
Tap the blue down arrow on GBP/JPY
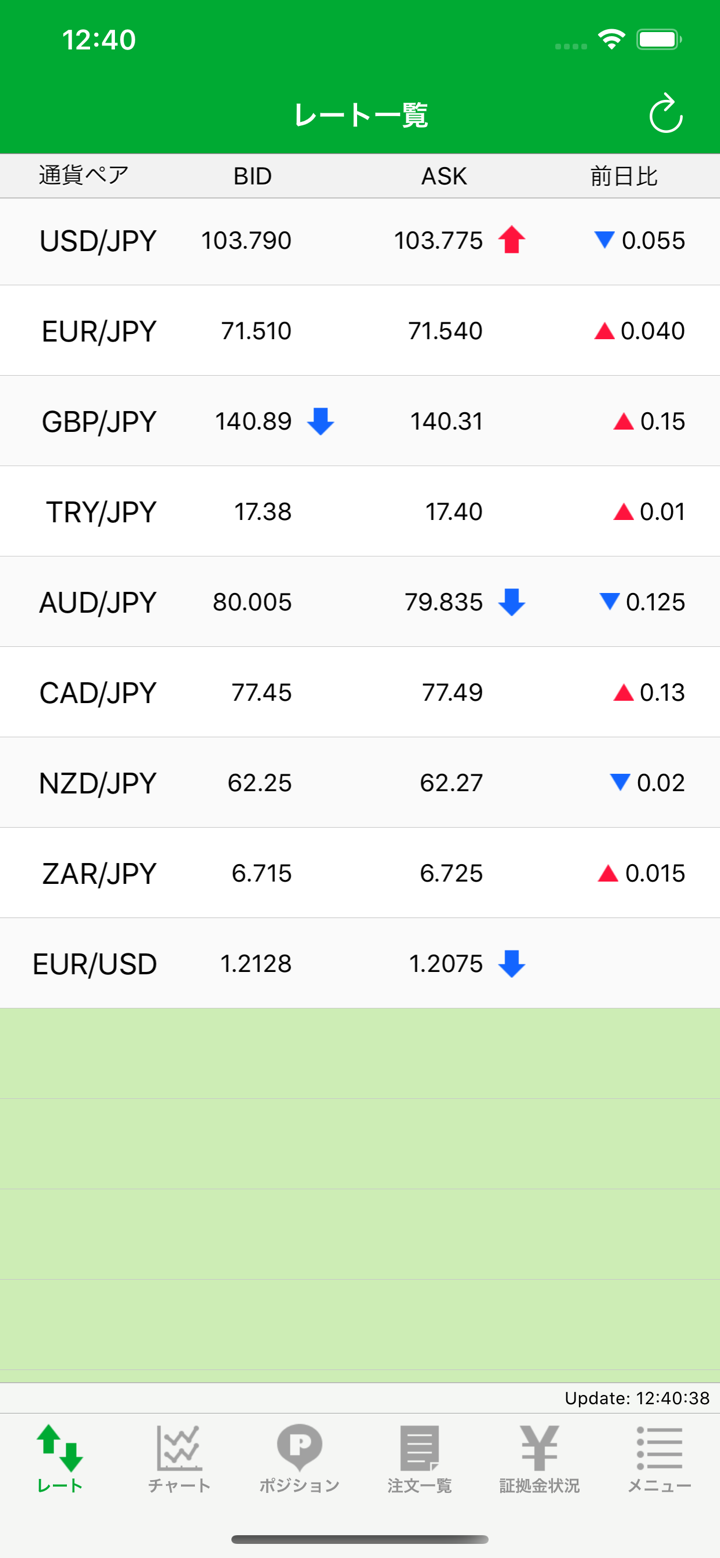[x=320, y=421]
